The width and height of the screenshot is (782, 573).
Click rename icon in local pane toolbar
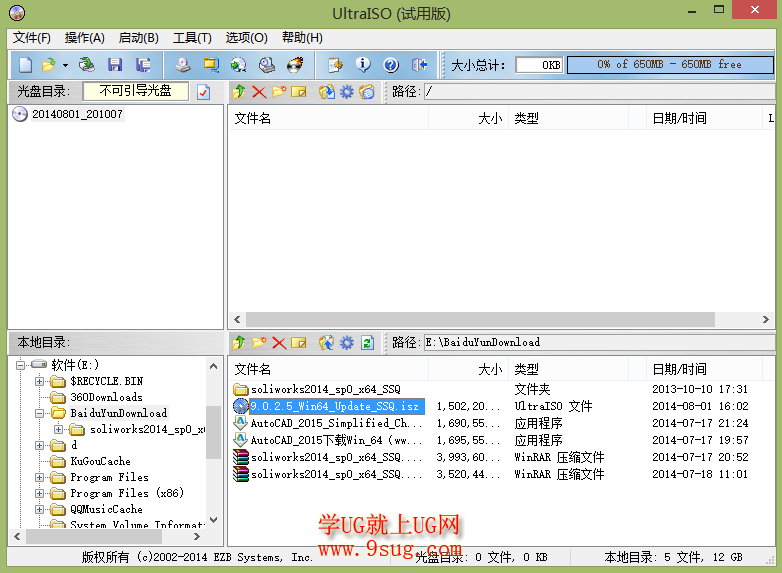coord(299,343)
